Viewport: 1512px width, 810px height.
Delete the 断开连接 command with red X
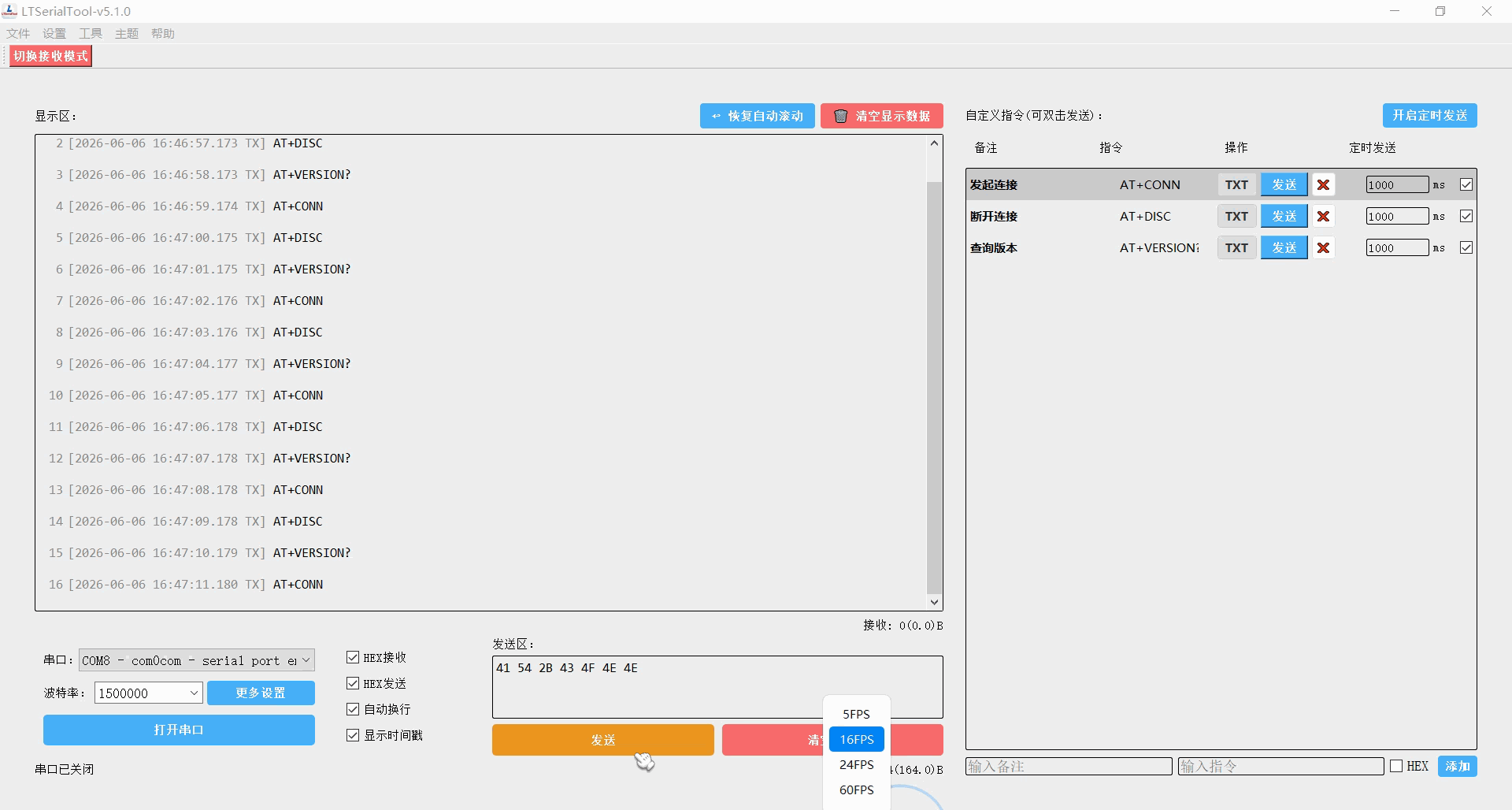coord(1323,216)
